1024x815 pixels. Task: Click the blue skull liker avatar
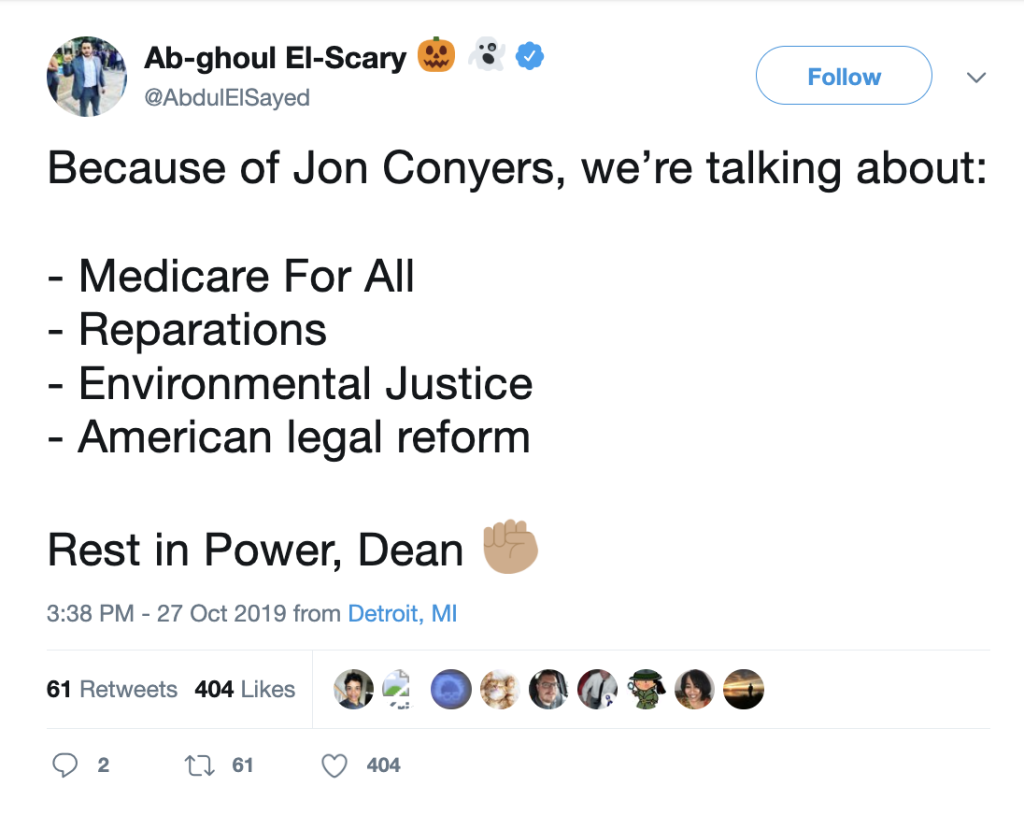451,689
